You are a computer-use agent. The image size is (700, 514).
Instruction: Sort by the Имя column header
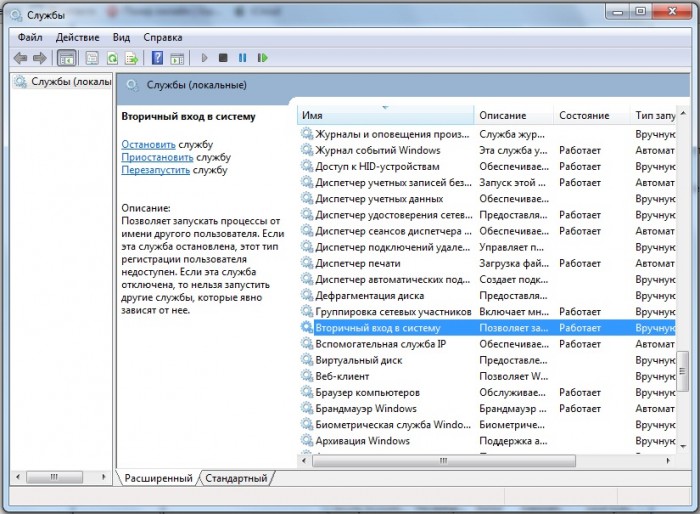385,115
